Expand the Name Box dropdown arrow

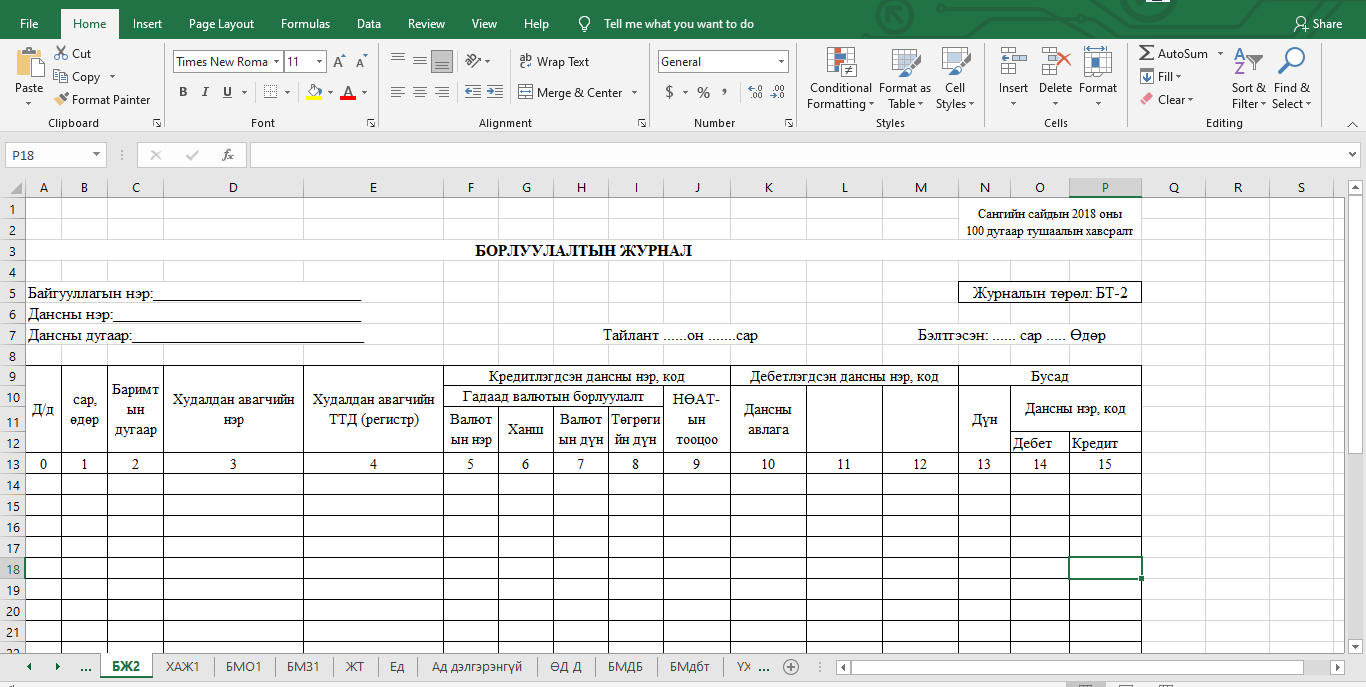pyautogui.click(x=97, y=155)
